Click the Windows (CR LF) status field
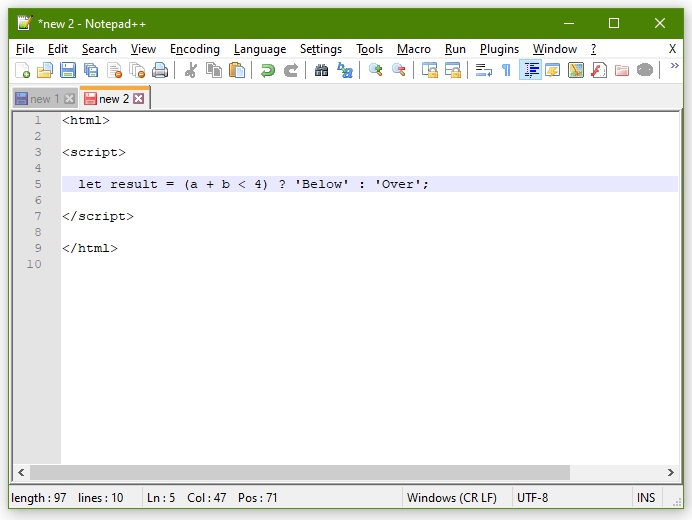This screenshot has width=692, height=520. coord(452,498)
